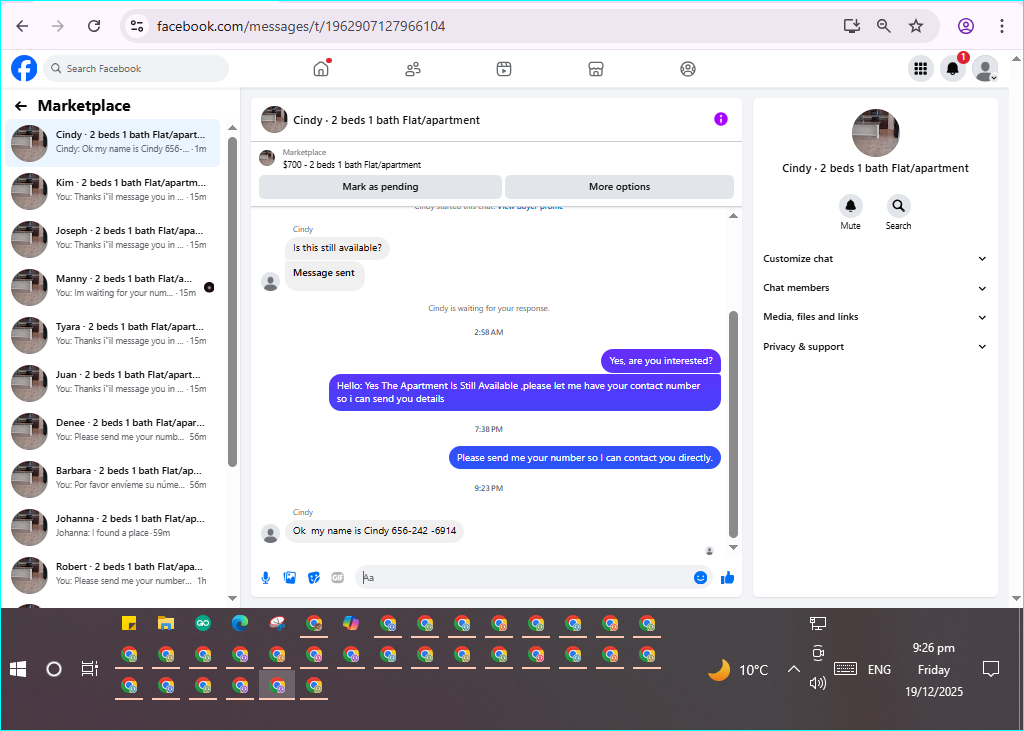Viewport: 1024px width, 731px height.
Task: Open the Juan conversation
Action: pyautogui.click(x=112, y=383)
